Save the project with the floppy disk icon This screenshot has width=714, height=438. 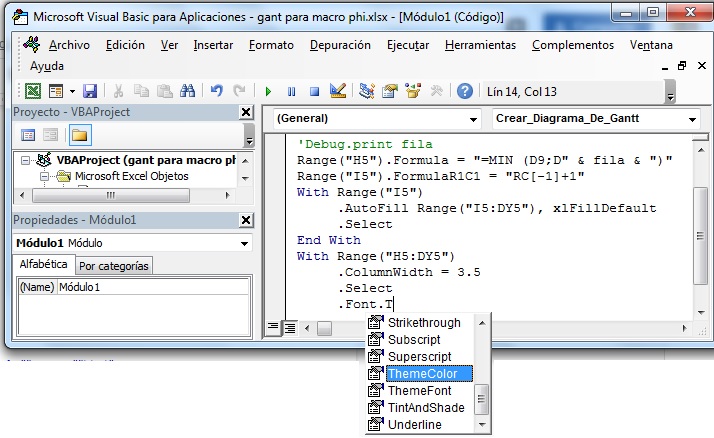click(90, 91)
